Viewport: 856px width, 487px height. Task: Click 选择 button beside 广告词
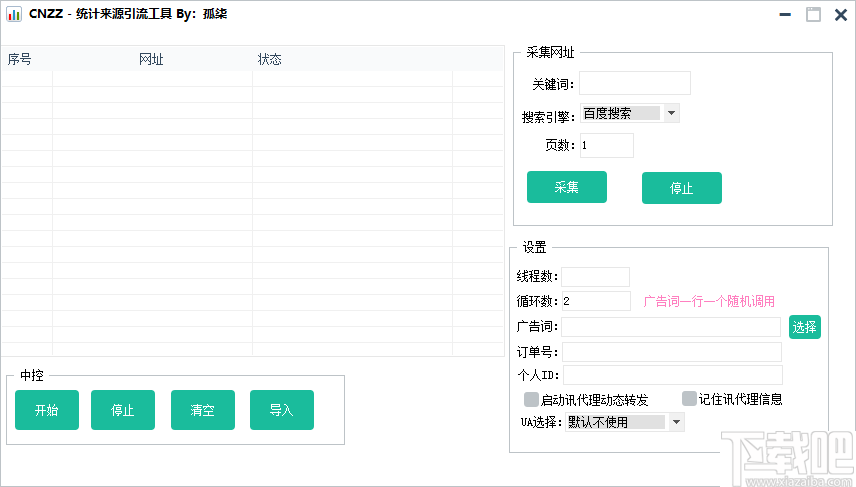(805, 326)
